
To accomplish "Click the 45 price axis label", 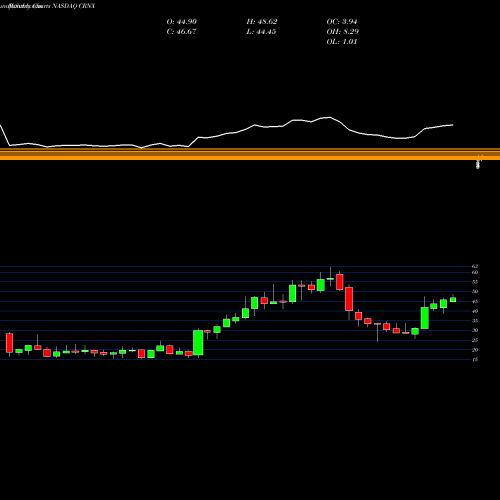I will (x=475, y=301).
